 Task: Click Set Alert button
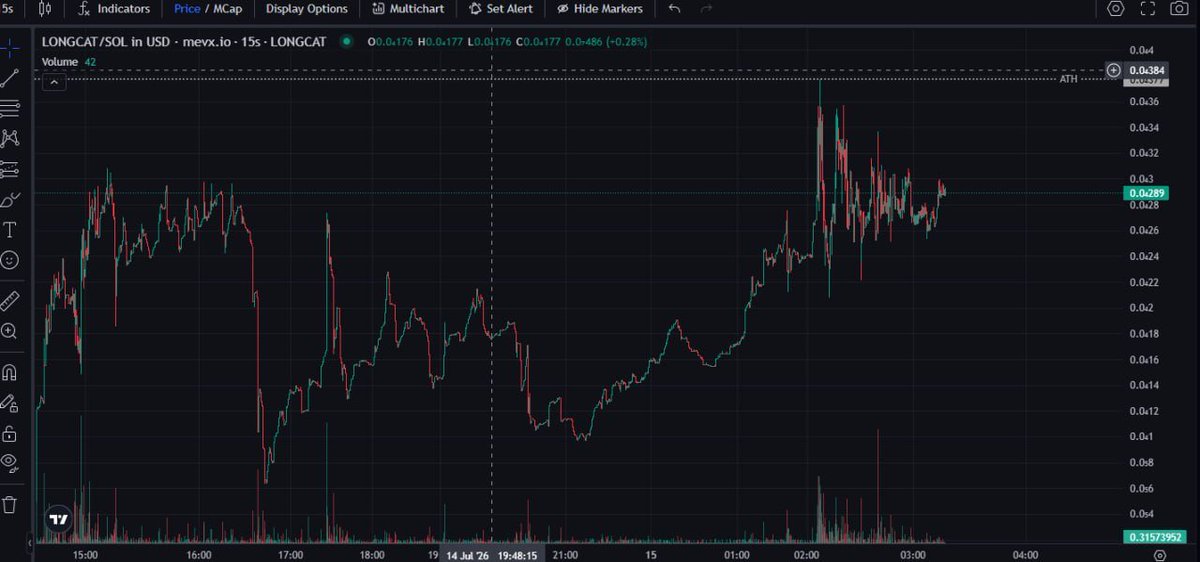click(x=501, y=9)
